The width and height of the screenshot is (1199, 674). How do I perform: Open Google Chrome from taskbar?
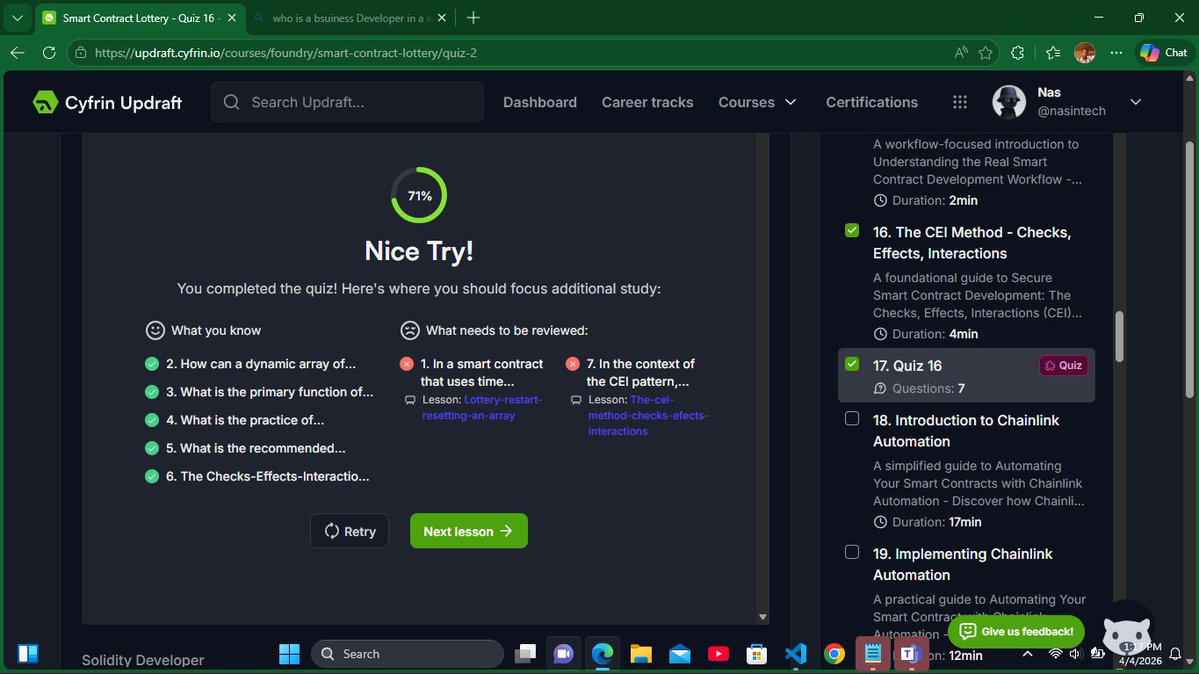tap(834, 653)
